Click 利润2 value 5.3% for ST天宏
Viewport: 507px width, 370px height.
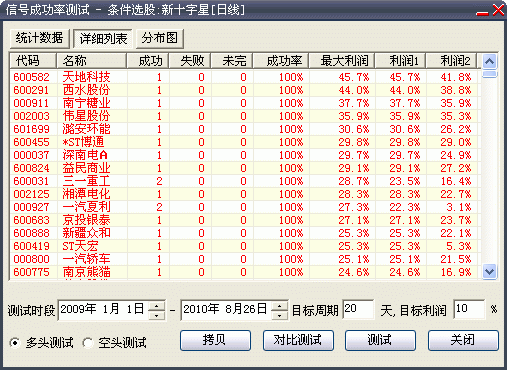click(459, 246)
